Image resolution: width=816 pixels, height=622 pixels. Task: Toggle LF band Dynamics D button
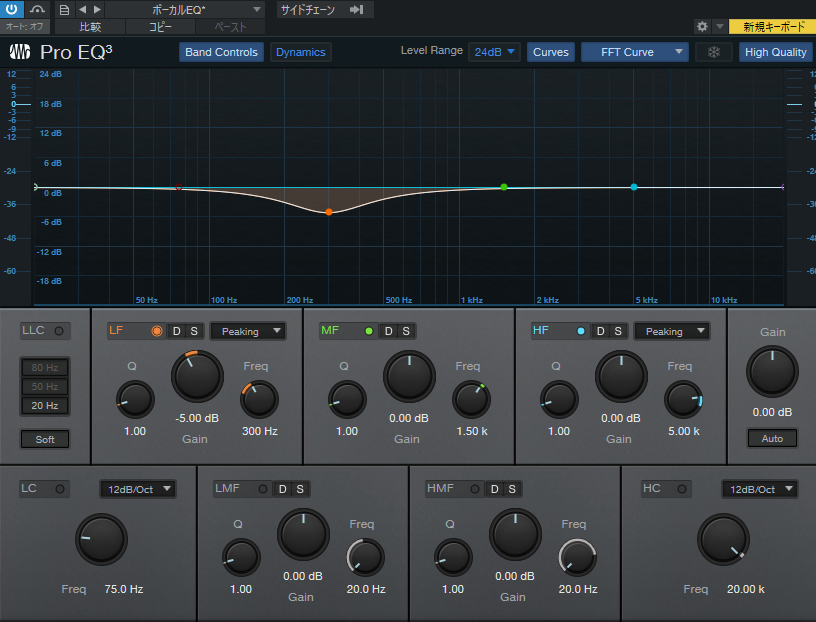coord(176,331)
